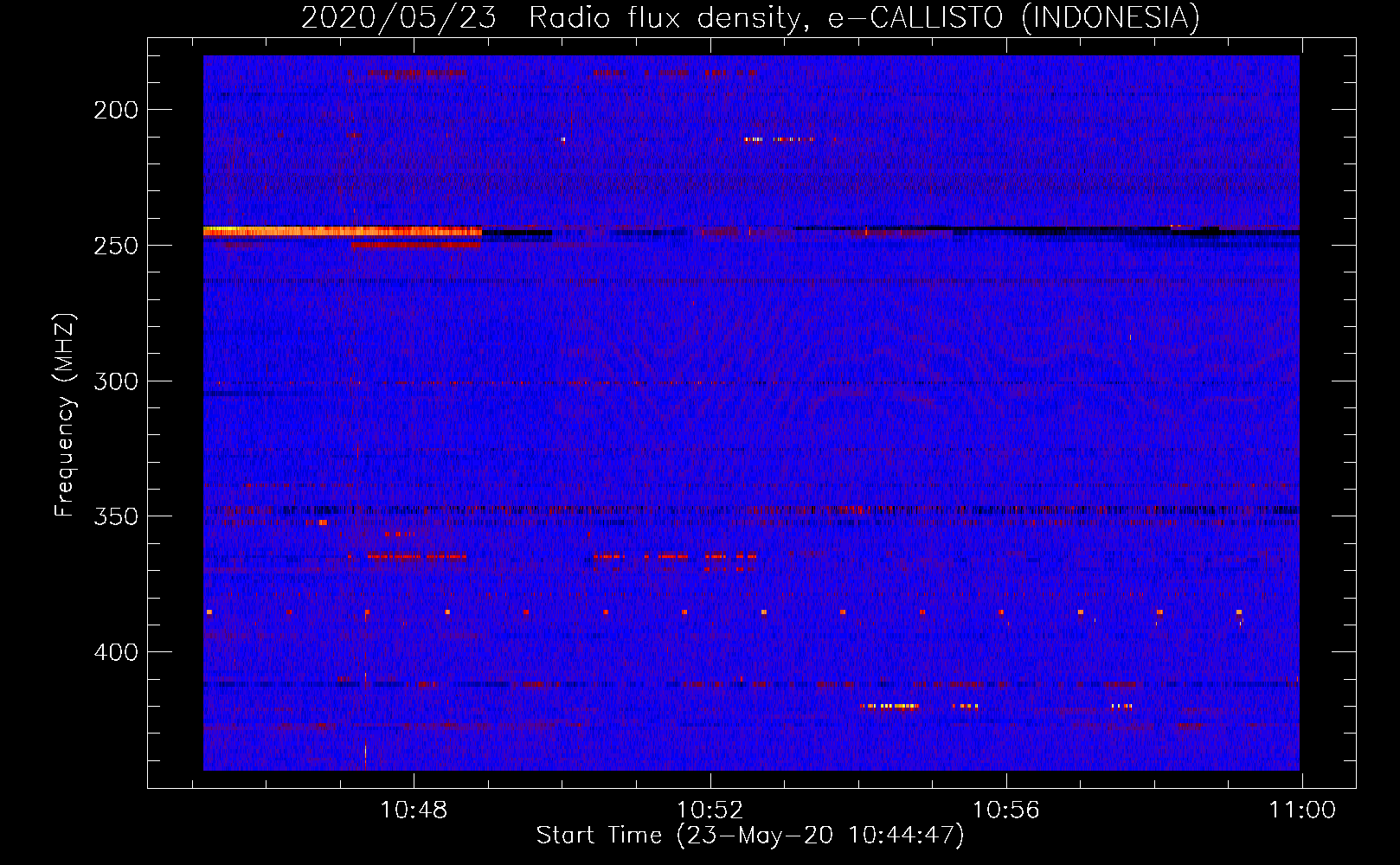Click the 400 frequency tick label

click(116, 652)
